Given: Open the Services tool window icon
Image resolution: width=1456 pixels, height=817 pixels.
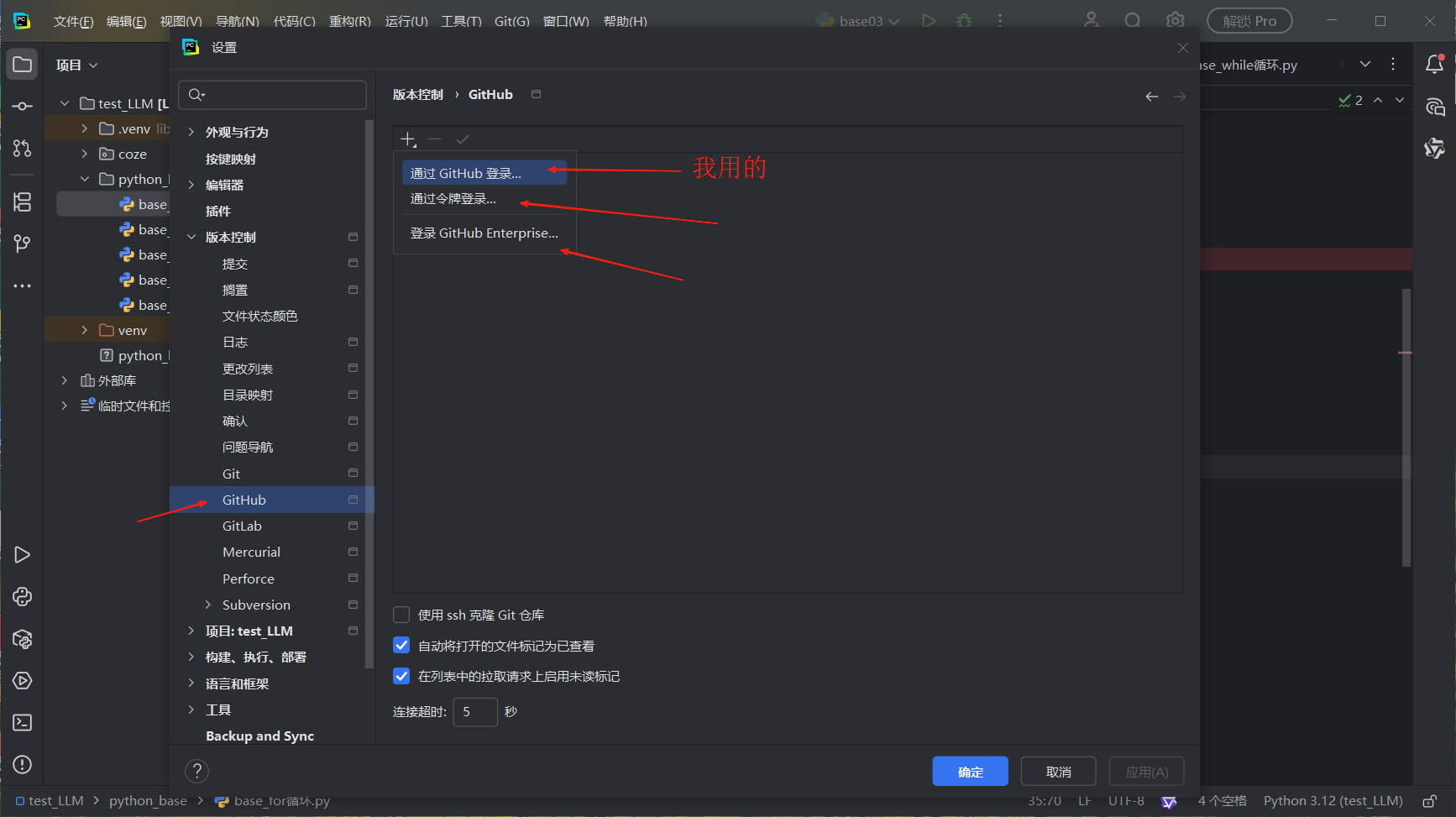Looking at the screenshot, I should click(x=23, y=681).
